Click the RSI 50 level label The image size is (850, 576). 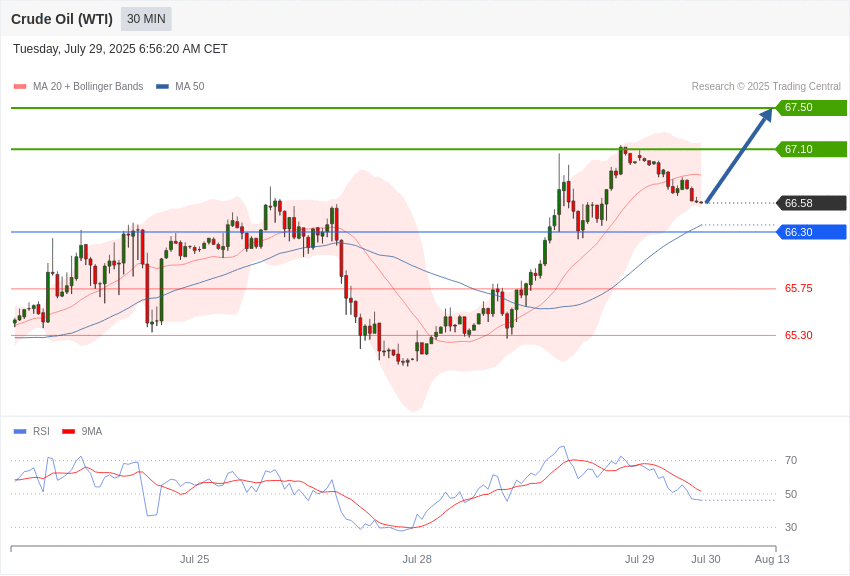[x=791, y=494]
